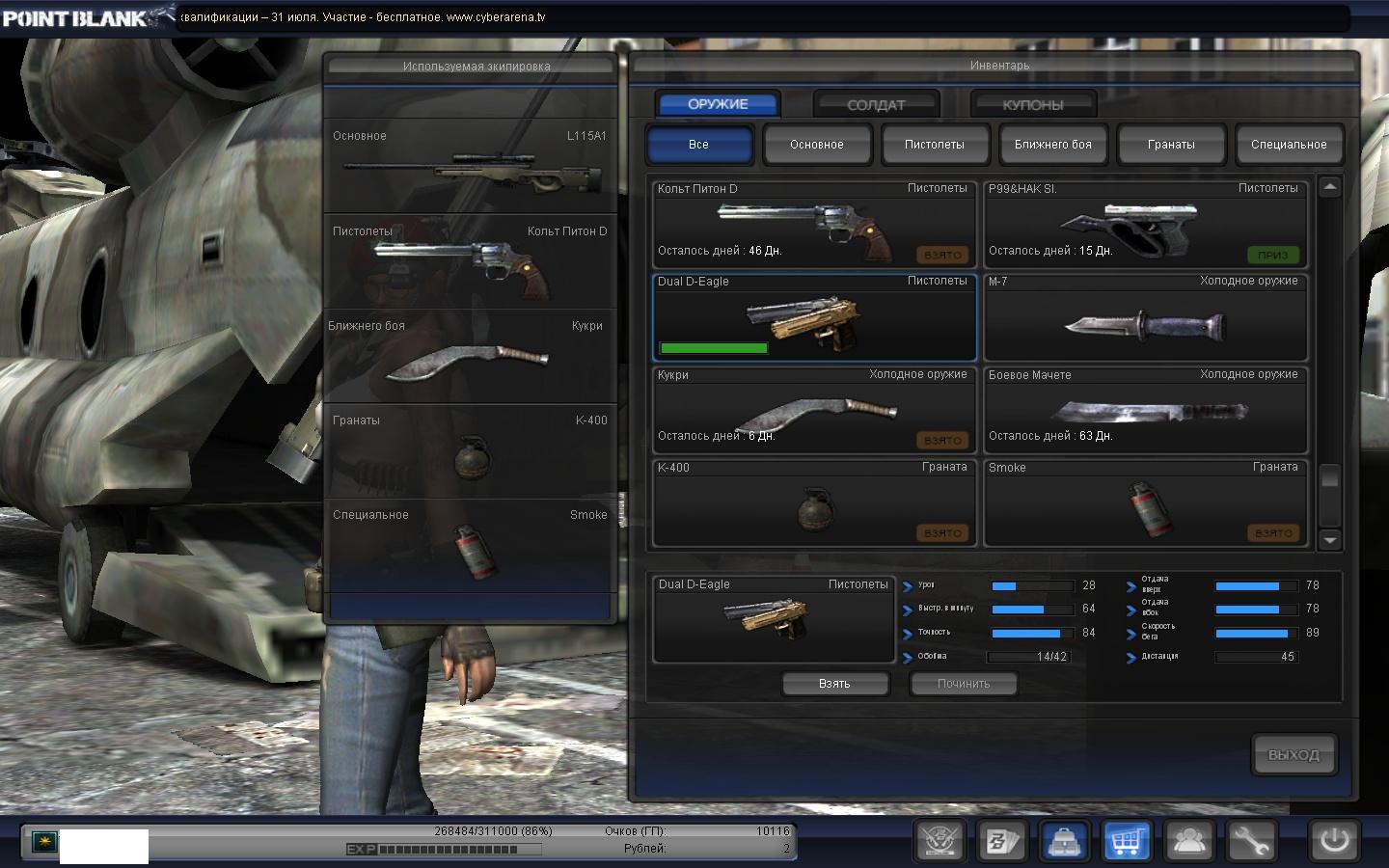Click the power button icon
Viewport: 1389px width, 868px height.
click(x=1334, y=840)
